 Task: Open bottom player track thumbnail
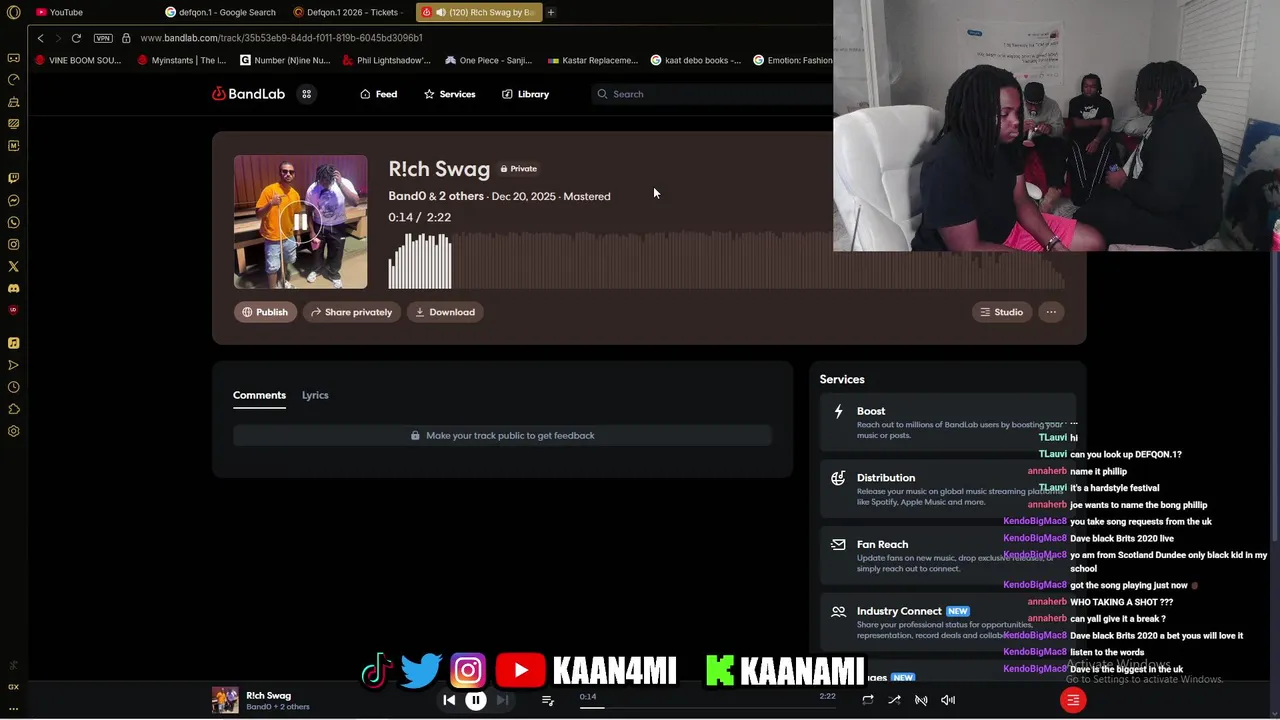coord(225,700)
